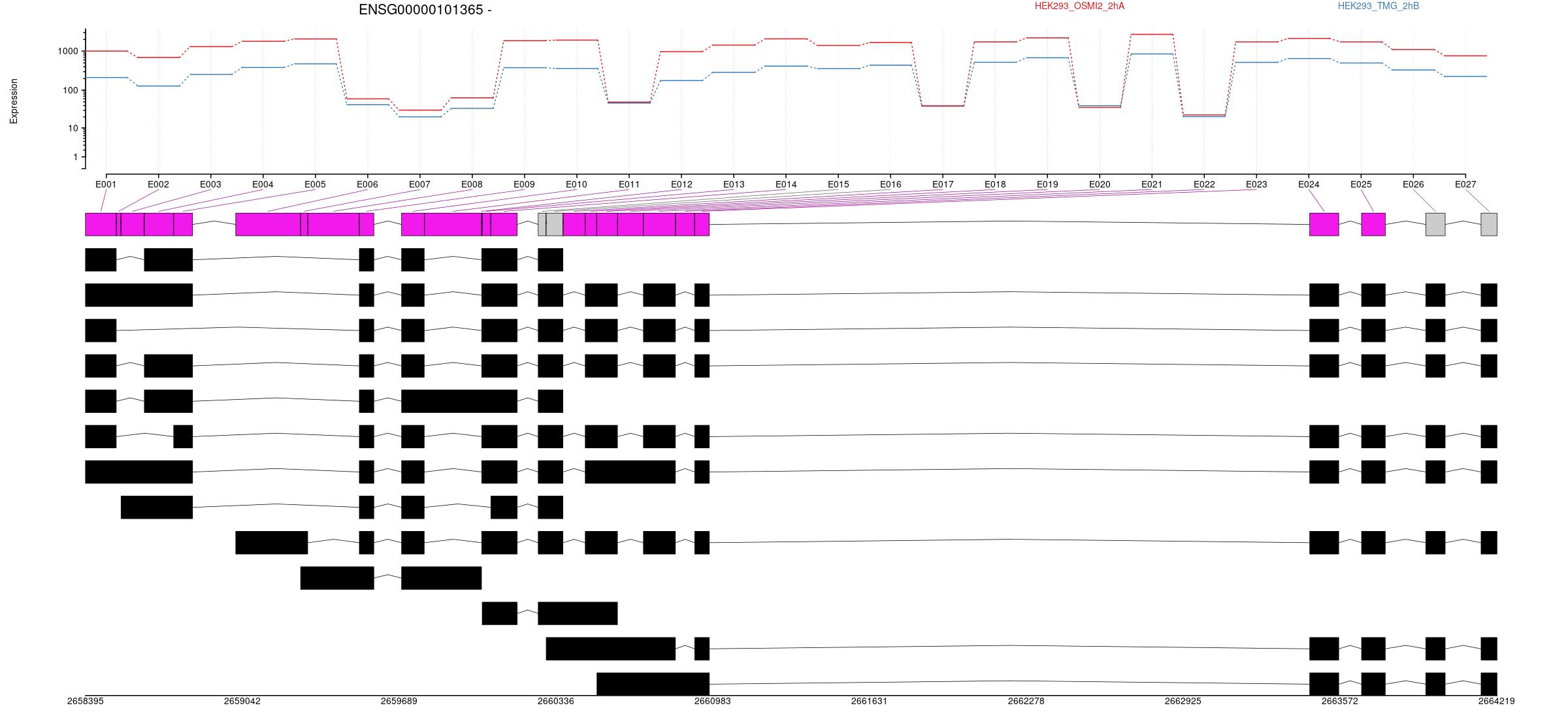1568x712 pixels.
Task: Select exon label E006
Action: point(367,184)
